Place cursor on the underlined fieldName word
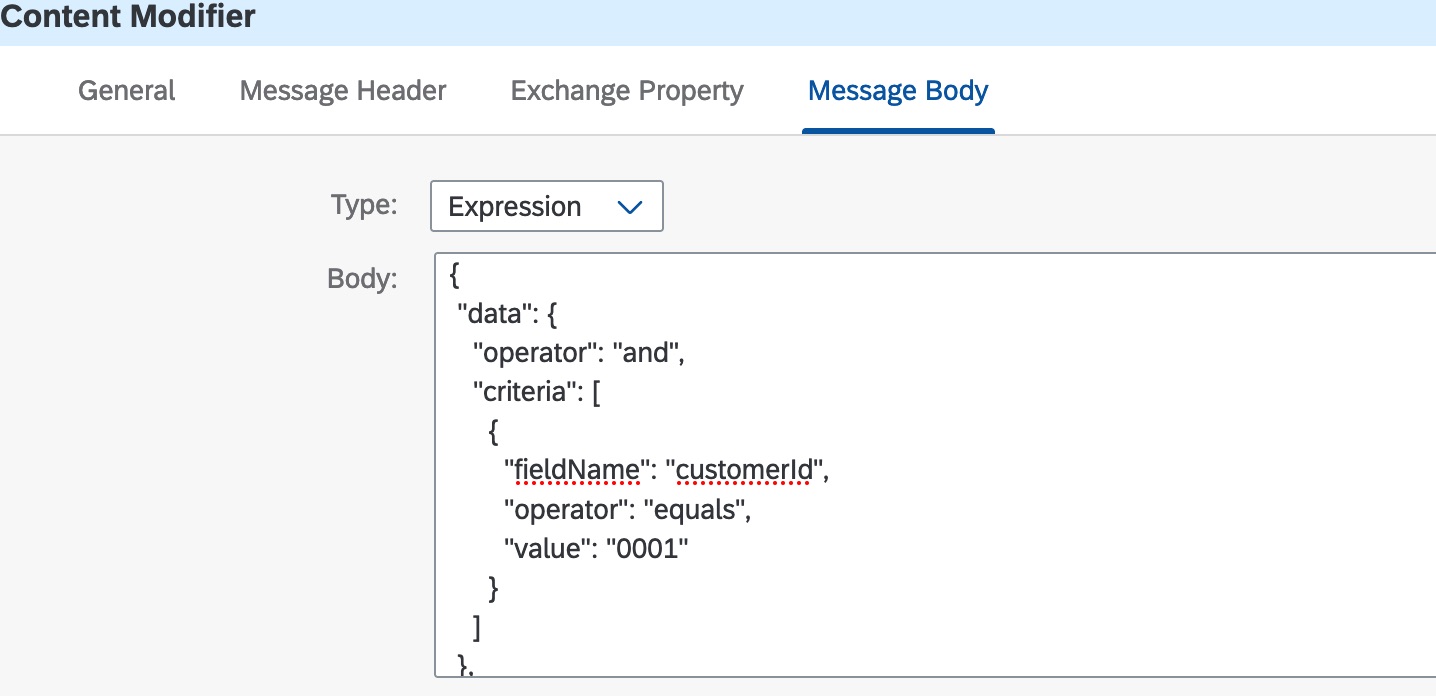 [574, 470]
